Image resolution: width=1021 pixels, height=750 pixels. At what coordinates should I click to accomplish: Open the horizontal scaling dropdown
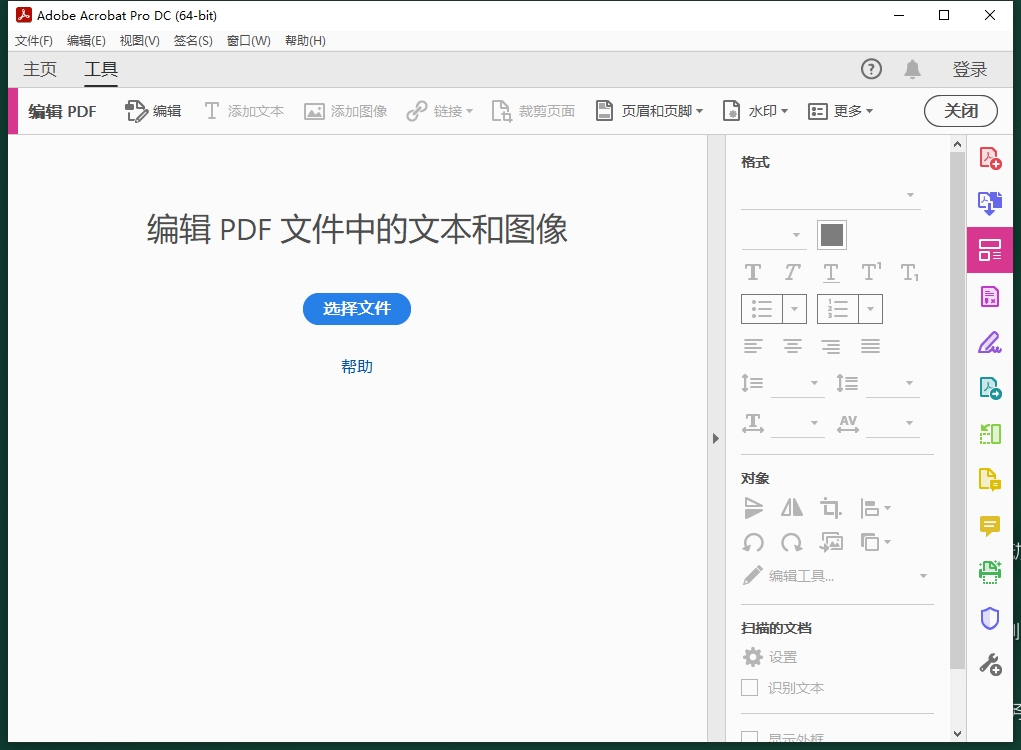coord(798,423)
